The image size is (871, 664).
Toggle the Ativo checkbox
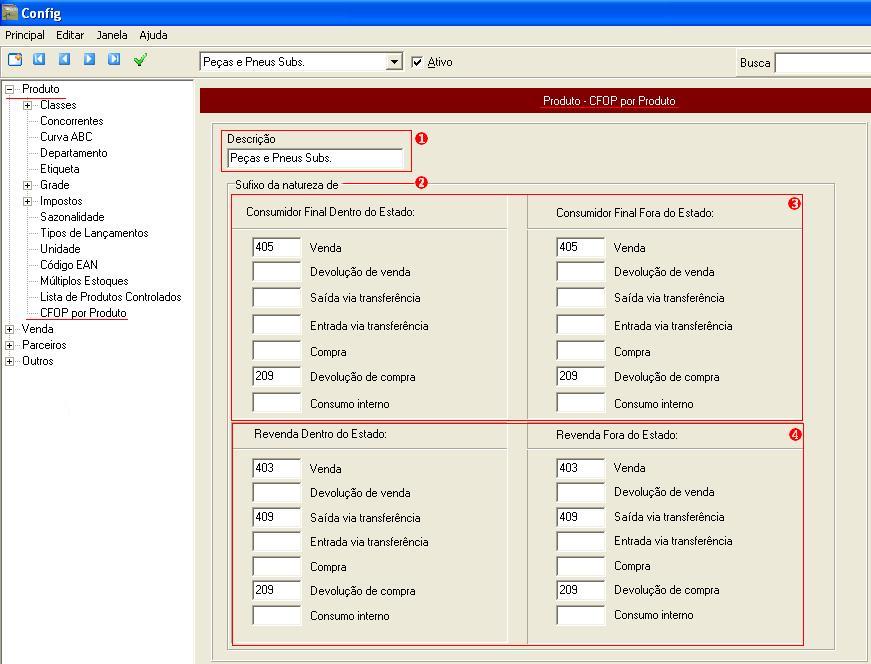418,62
